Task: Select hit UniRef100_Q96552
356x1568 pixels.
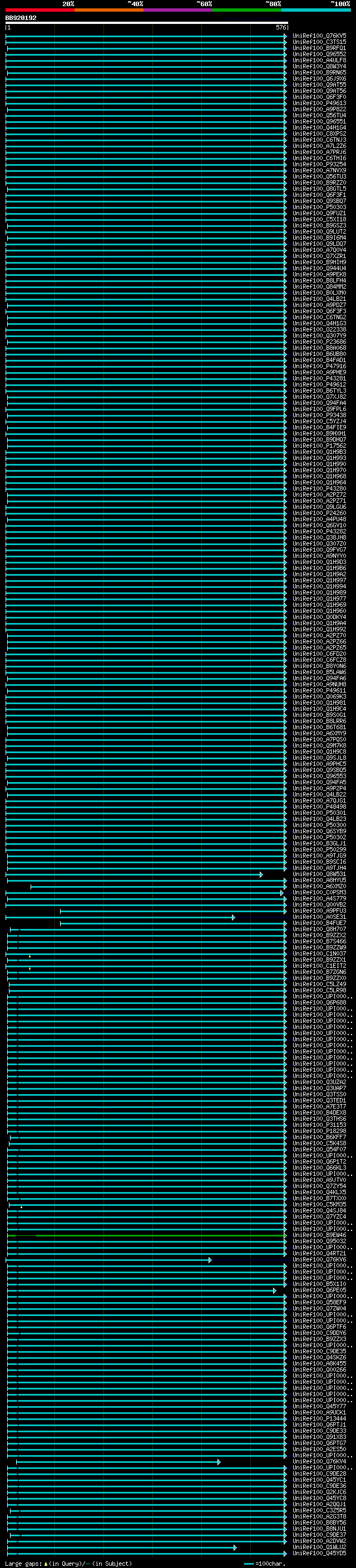Action: point(319,54)
